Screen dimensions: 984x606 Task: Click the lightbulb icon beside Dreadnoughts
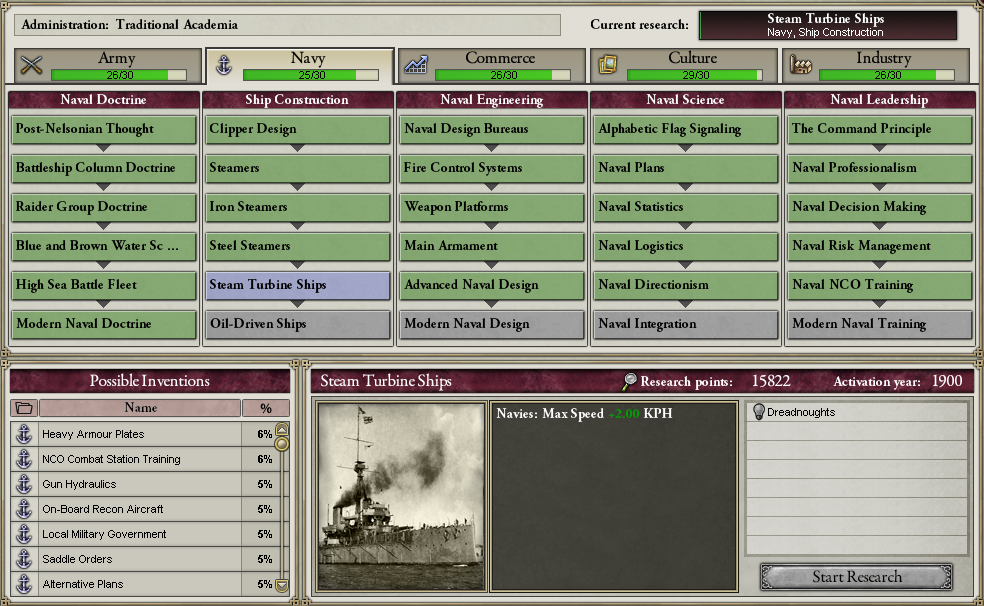(x=758, y=412)
